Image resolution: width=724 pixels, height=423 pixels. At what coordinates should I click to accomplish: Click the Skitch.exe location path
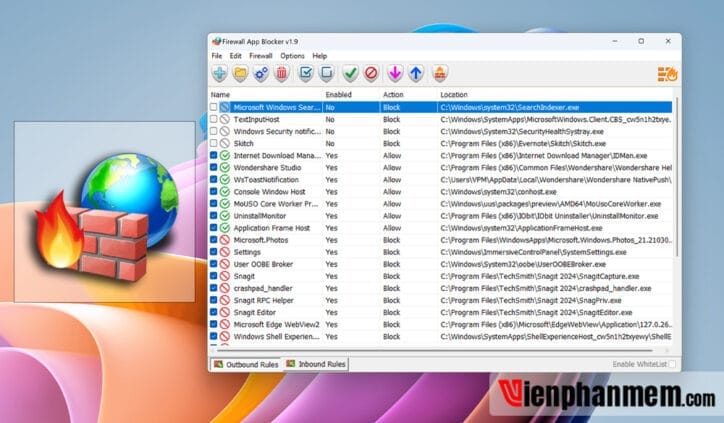[523, 144]
